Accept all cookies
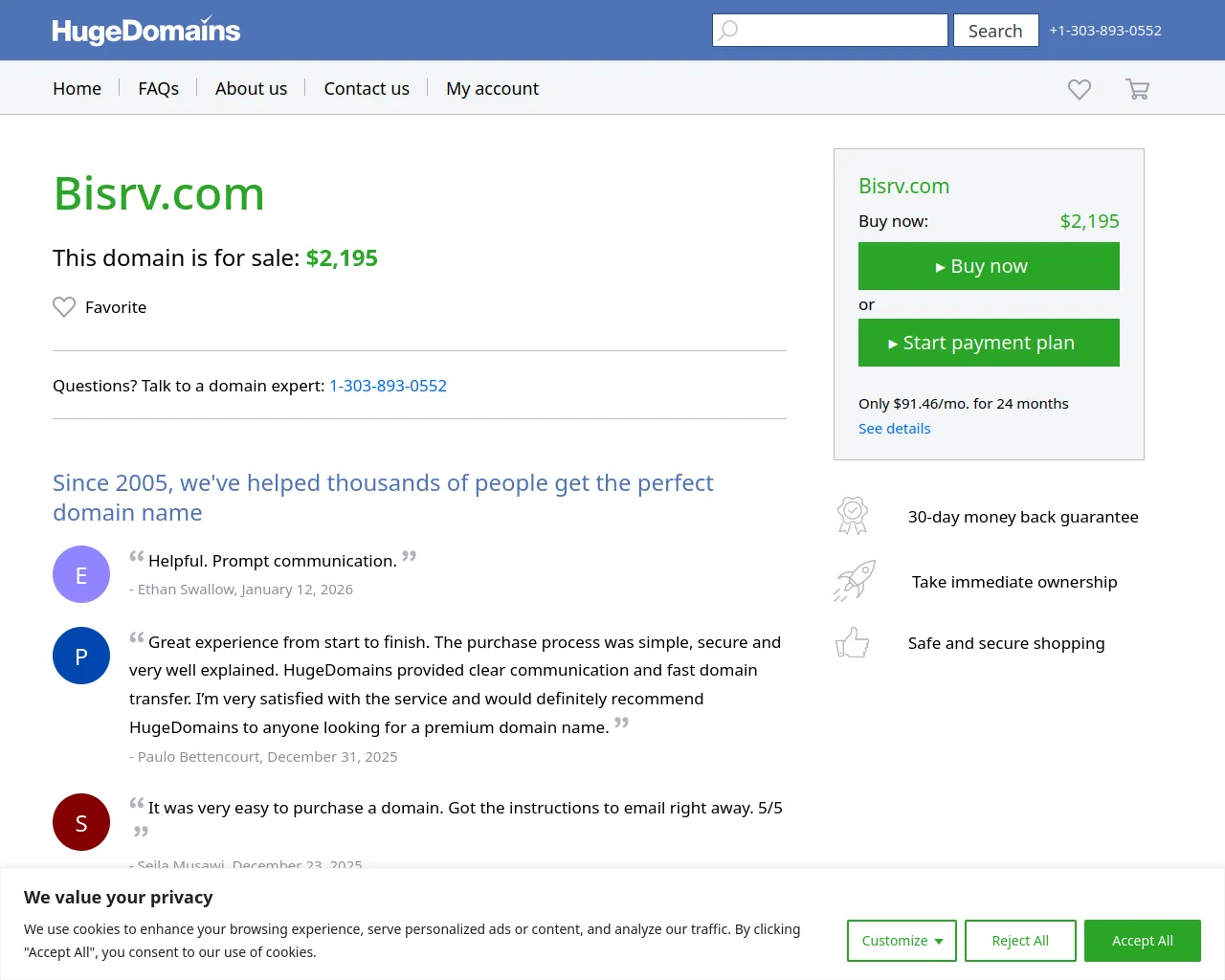This screenshot has height=980, width=1225. 1143,941
